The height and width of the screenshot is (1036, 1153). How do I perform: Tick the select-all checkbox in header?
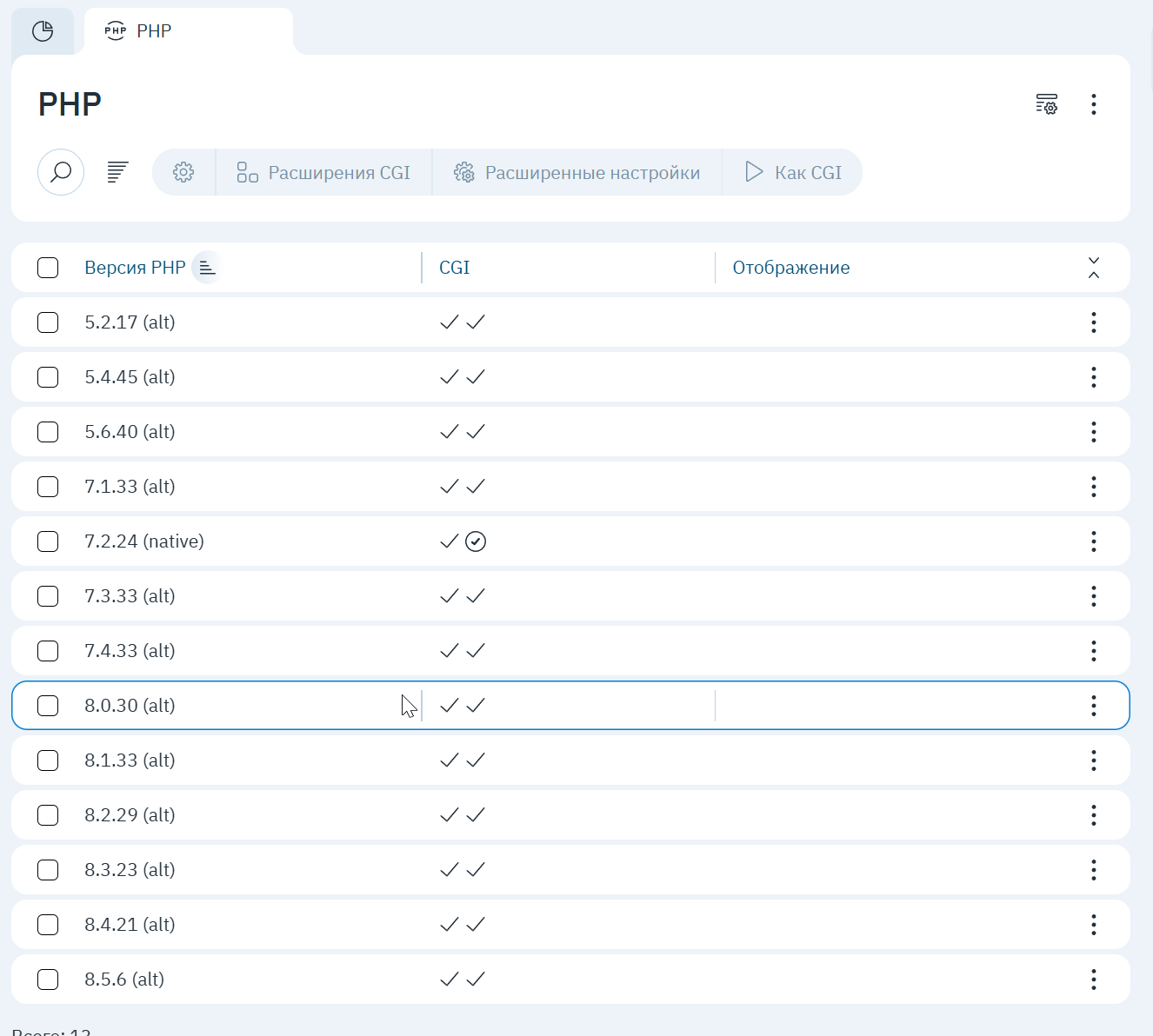point(48,268)
